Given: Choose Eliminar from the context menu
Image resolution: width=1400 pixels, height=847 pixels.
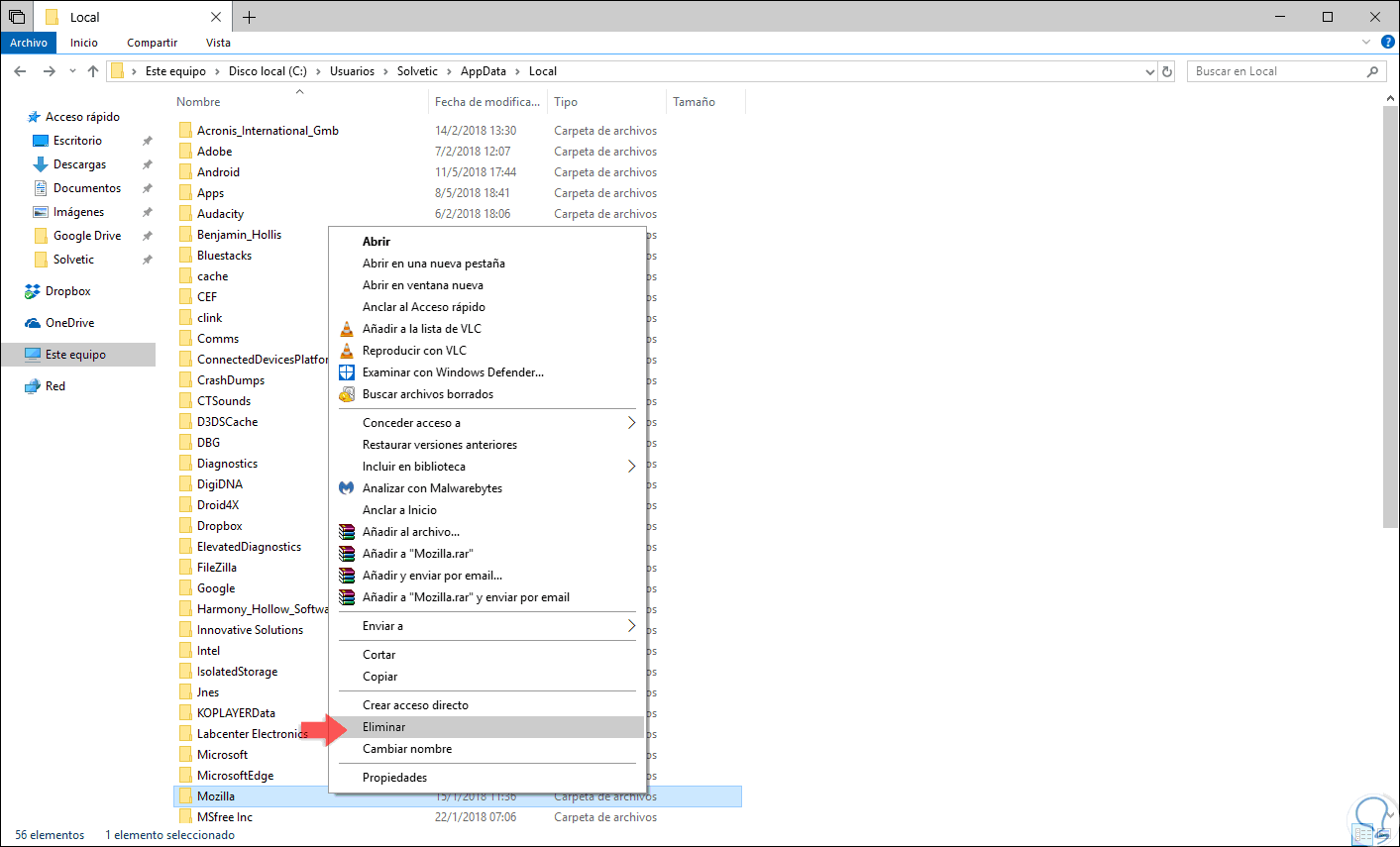Looking at the screenshot, I should tap(486, 727).
